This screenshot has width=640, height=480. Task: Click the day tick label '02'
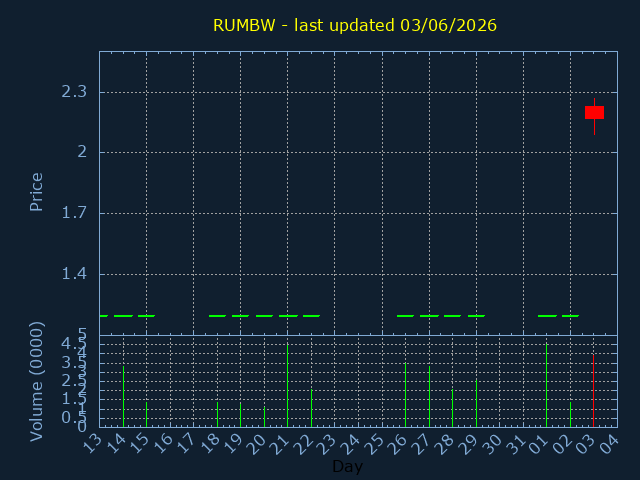(x=563, y=443)
